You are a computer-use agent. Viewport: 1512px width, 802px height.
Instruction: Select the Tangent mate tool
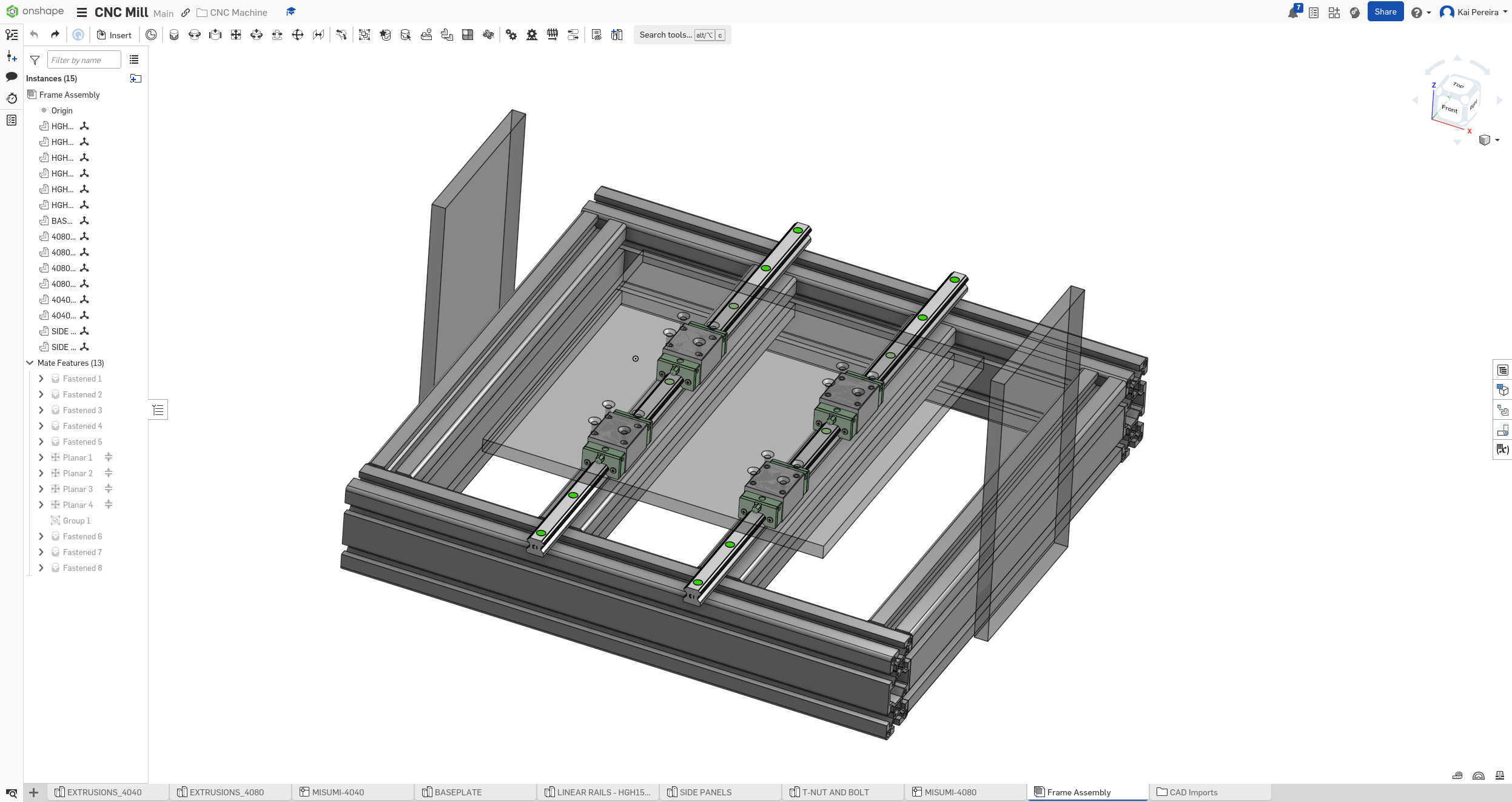pyautogui.click(x=341, y=35)
